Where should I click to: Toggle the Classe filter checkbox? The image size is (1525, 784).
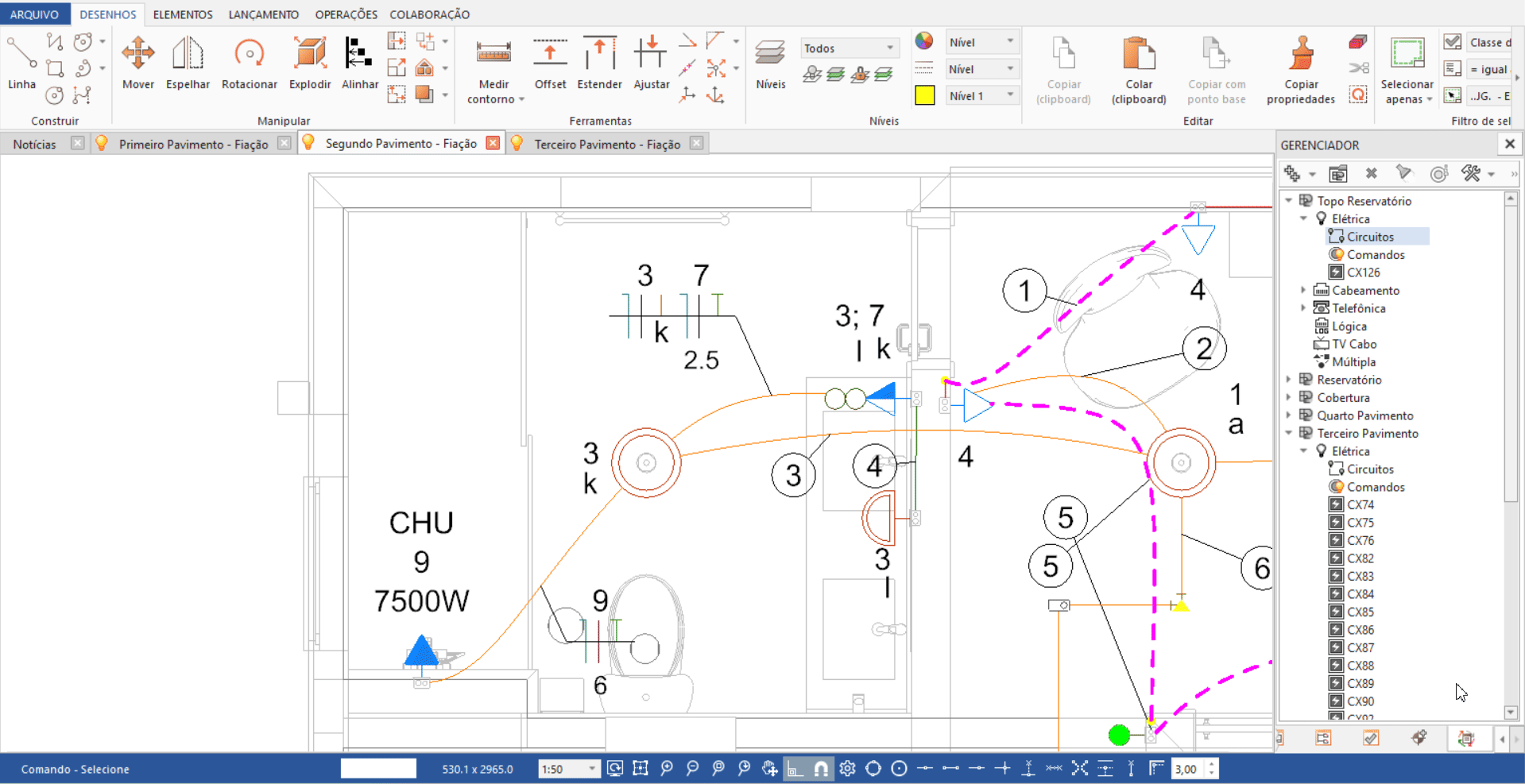[1453, 42]
